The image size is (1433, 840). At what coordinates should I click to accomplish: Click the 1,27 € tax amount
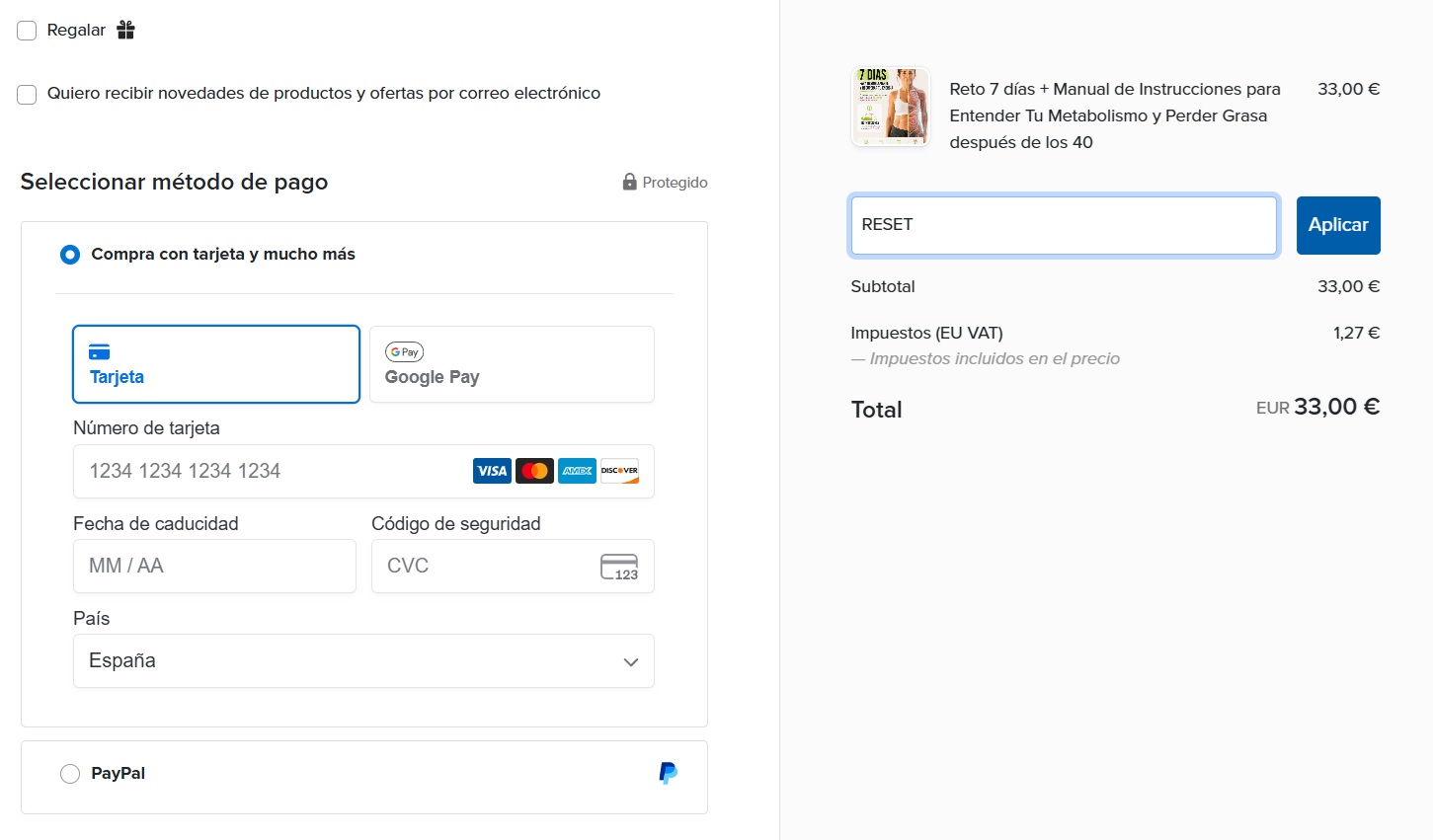[1356, 333]
